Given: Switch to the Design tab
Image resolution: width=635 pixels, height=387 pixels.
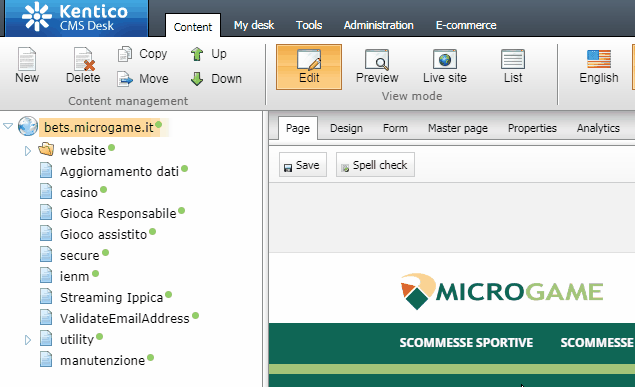Looking at the screenshot, I should point(346,128).
